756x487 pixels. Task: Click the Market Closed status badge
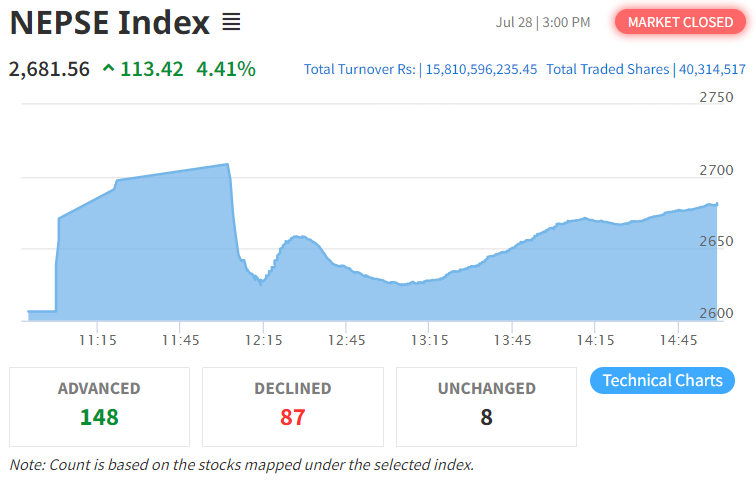coord(680,22)
